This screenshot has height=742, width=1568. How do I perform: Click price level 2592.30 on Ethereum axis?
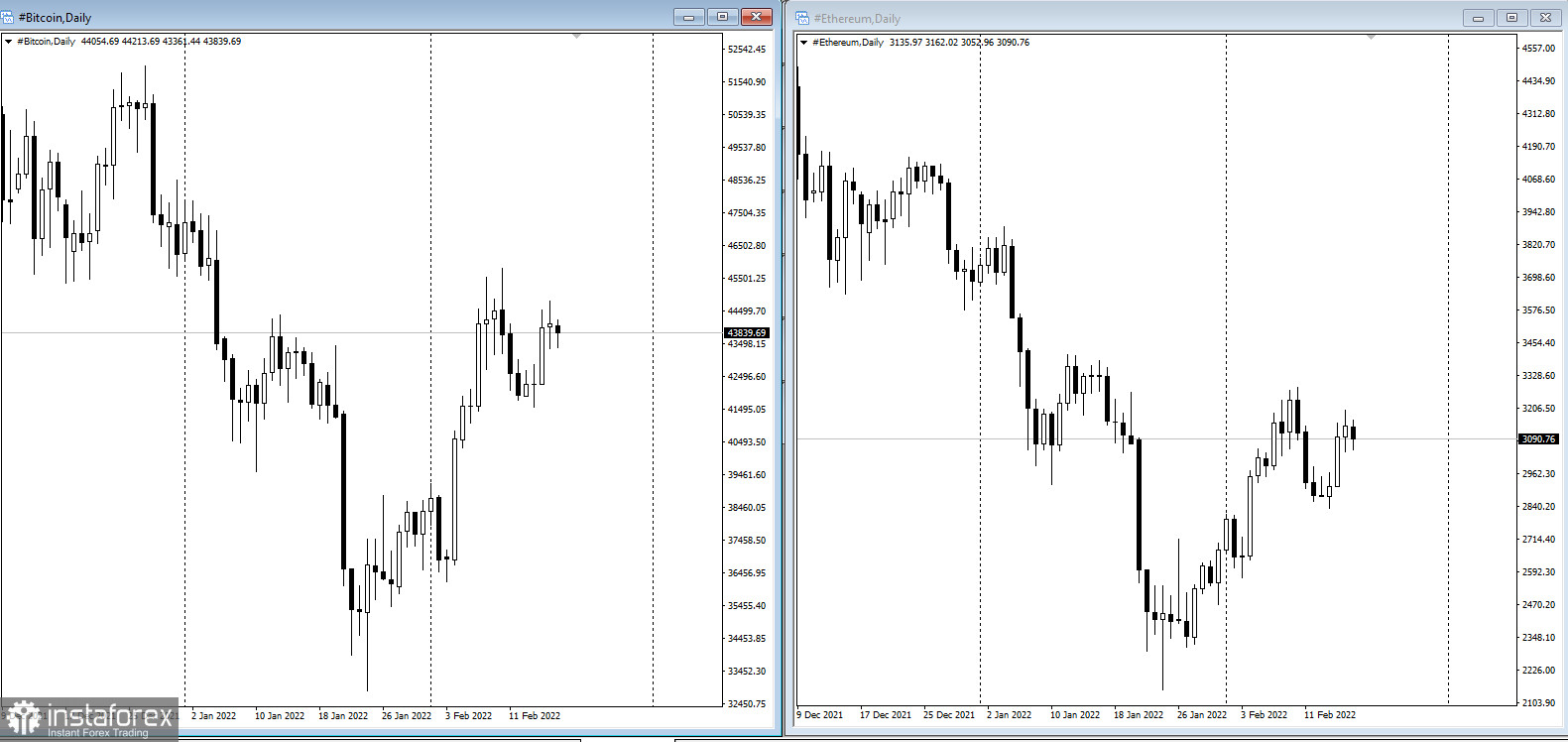pyautogui.click(x=1538, y=572)
